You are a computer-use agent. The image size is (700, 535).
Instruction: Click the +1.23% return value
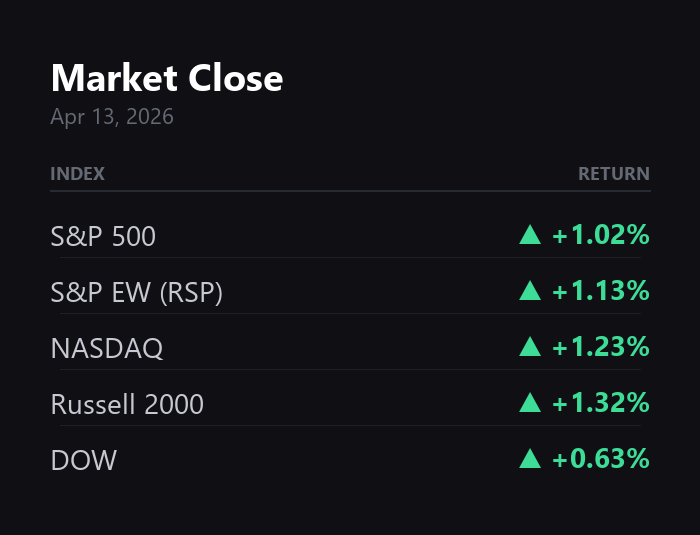click(x=600, y=347)
